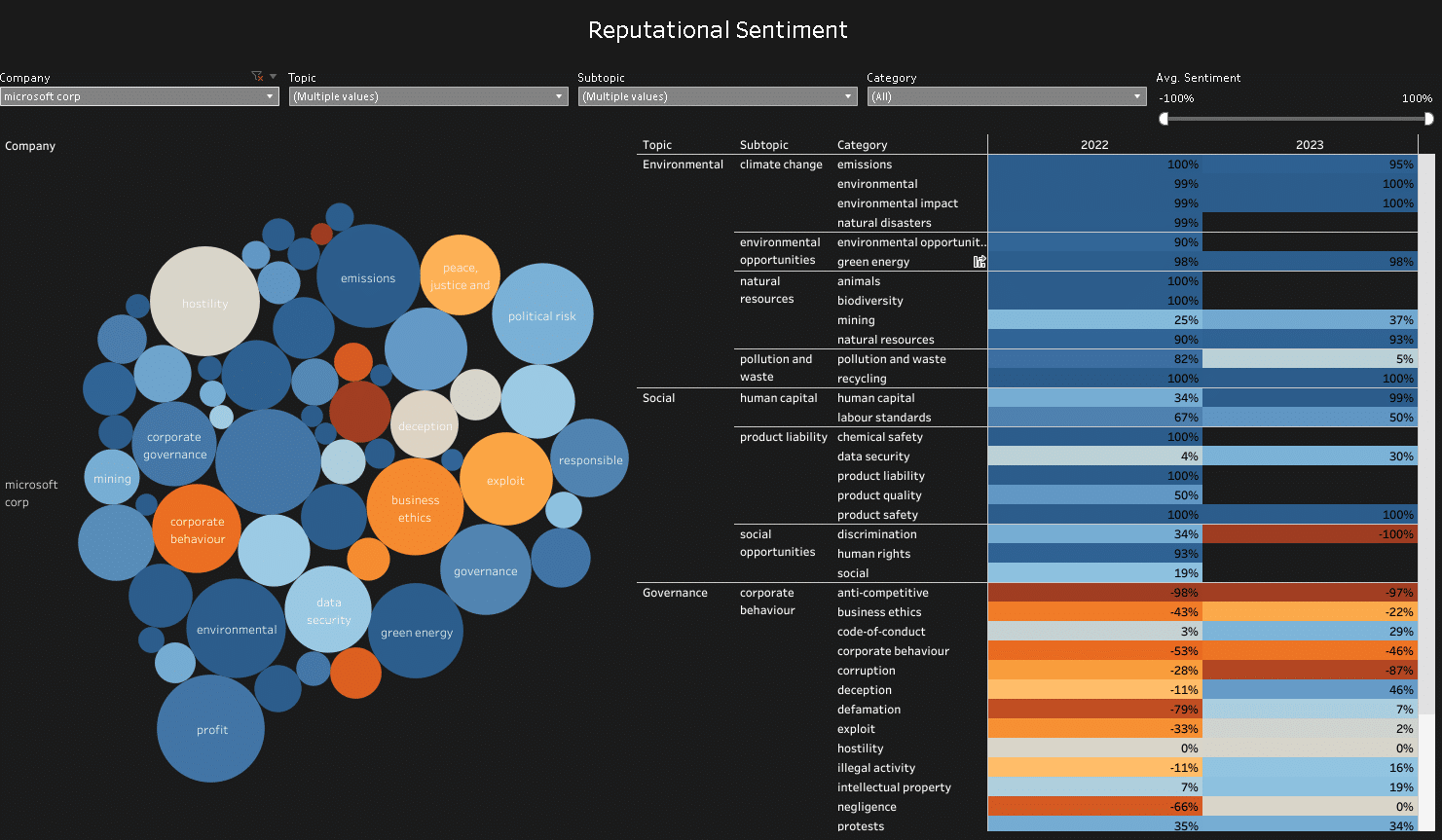Image resolution: width=1442 pixels, height=840 pixels.
Task: Click the table's vertical scrollbar
Action: (x=1426, y=434)
